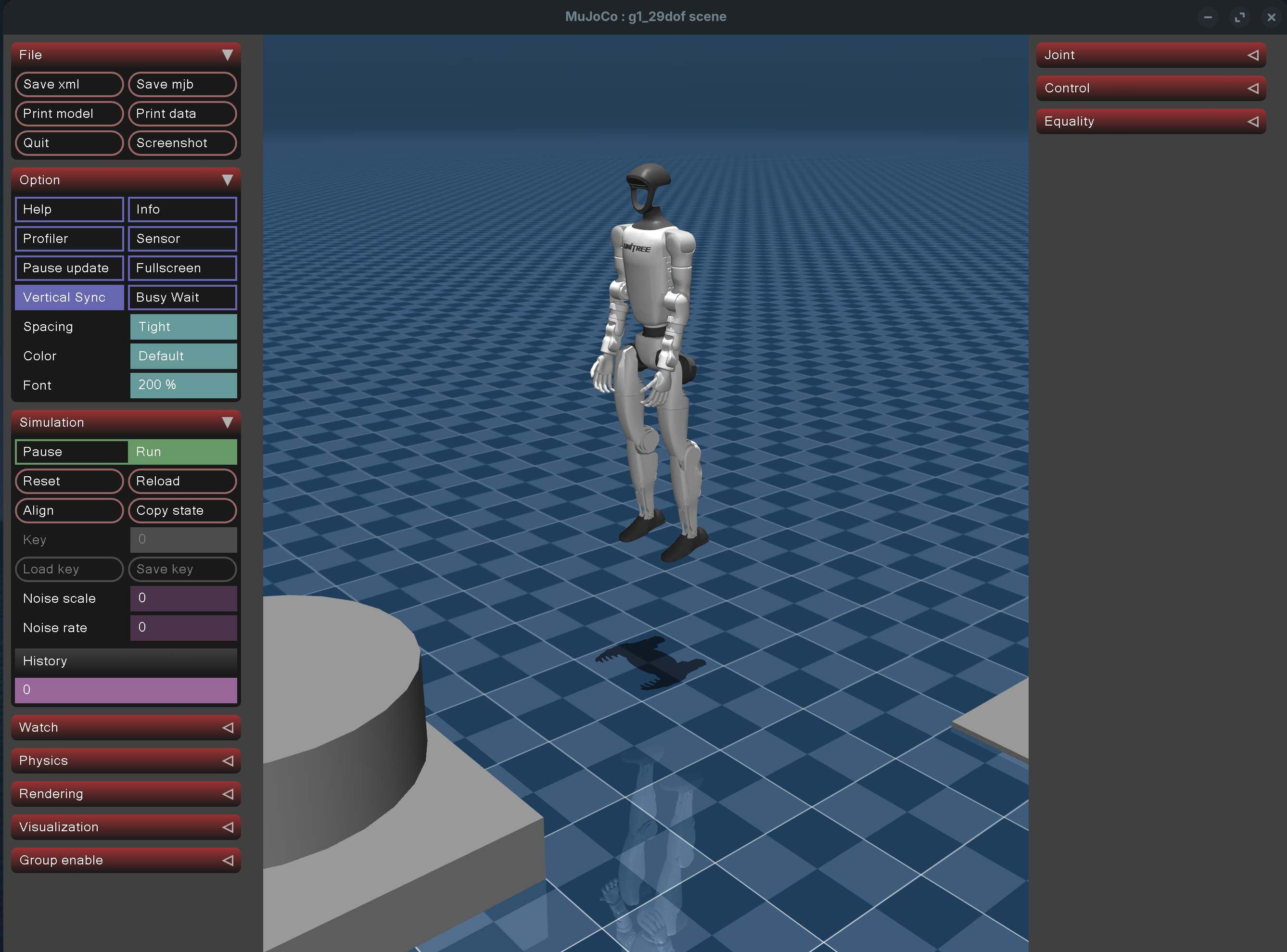Select Run in simulation control
Viewport: 1287px width, 952px height.
pos(182,452)
